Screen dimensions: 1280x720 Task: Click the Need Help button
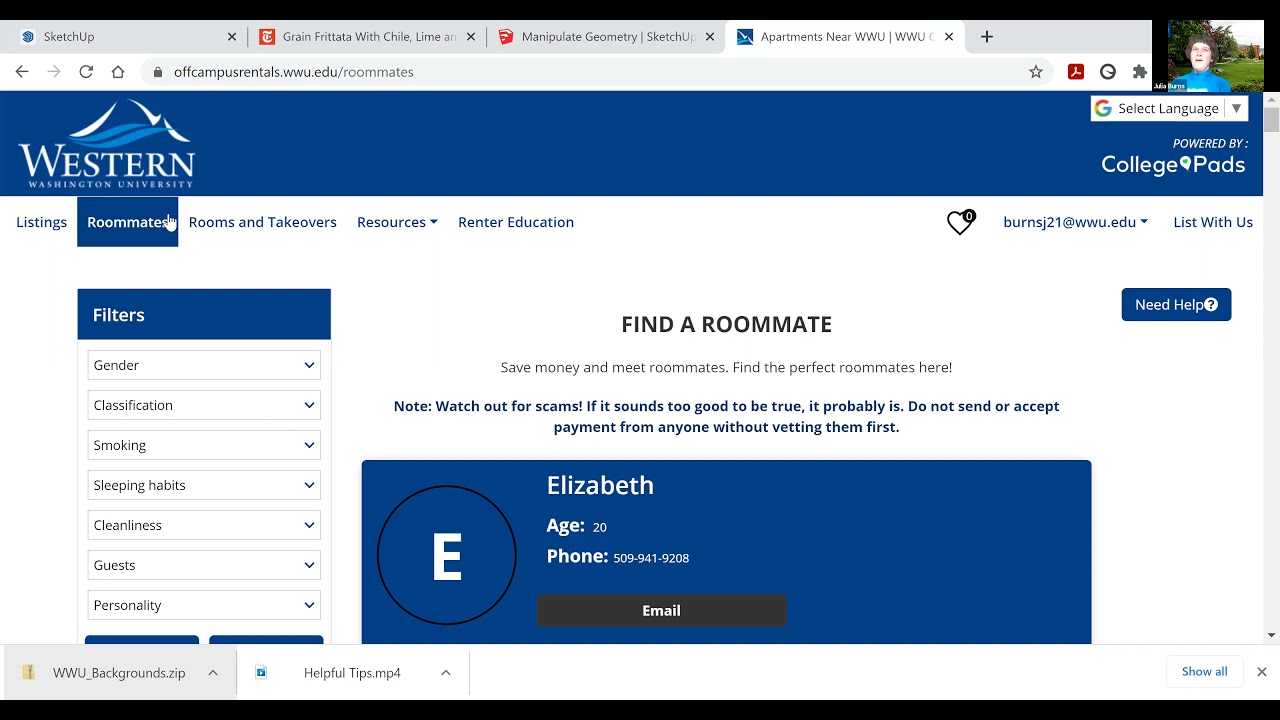coord(1176,305)
